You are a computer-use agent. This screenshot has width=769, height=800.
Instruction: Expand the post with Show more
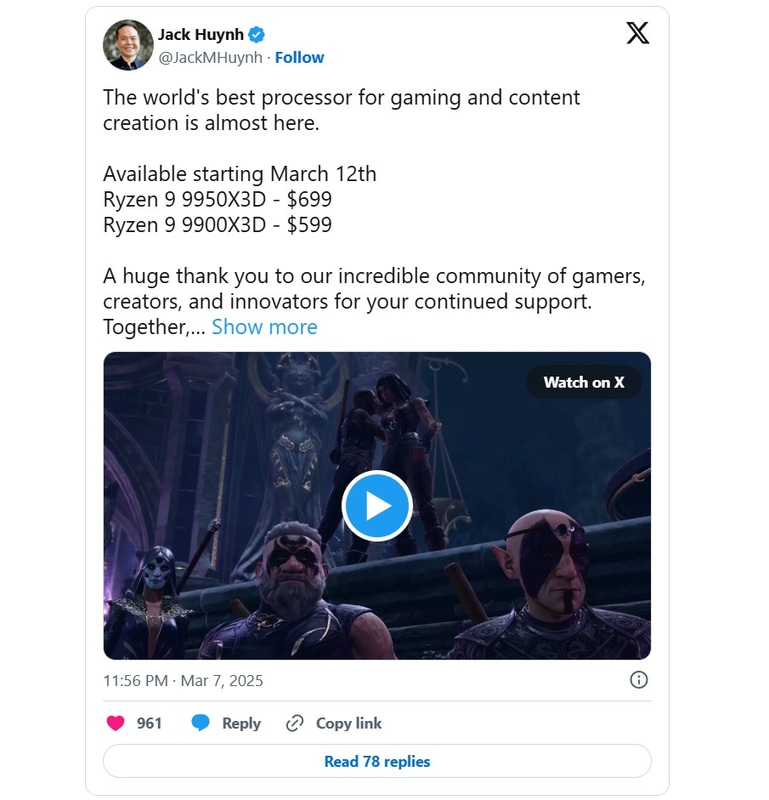pyautogui.click(x=264, y=327)
